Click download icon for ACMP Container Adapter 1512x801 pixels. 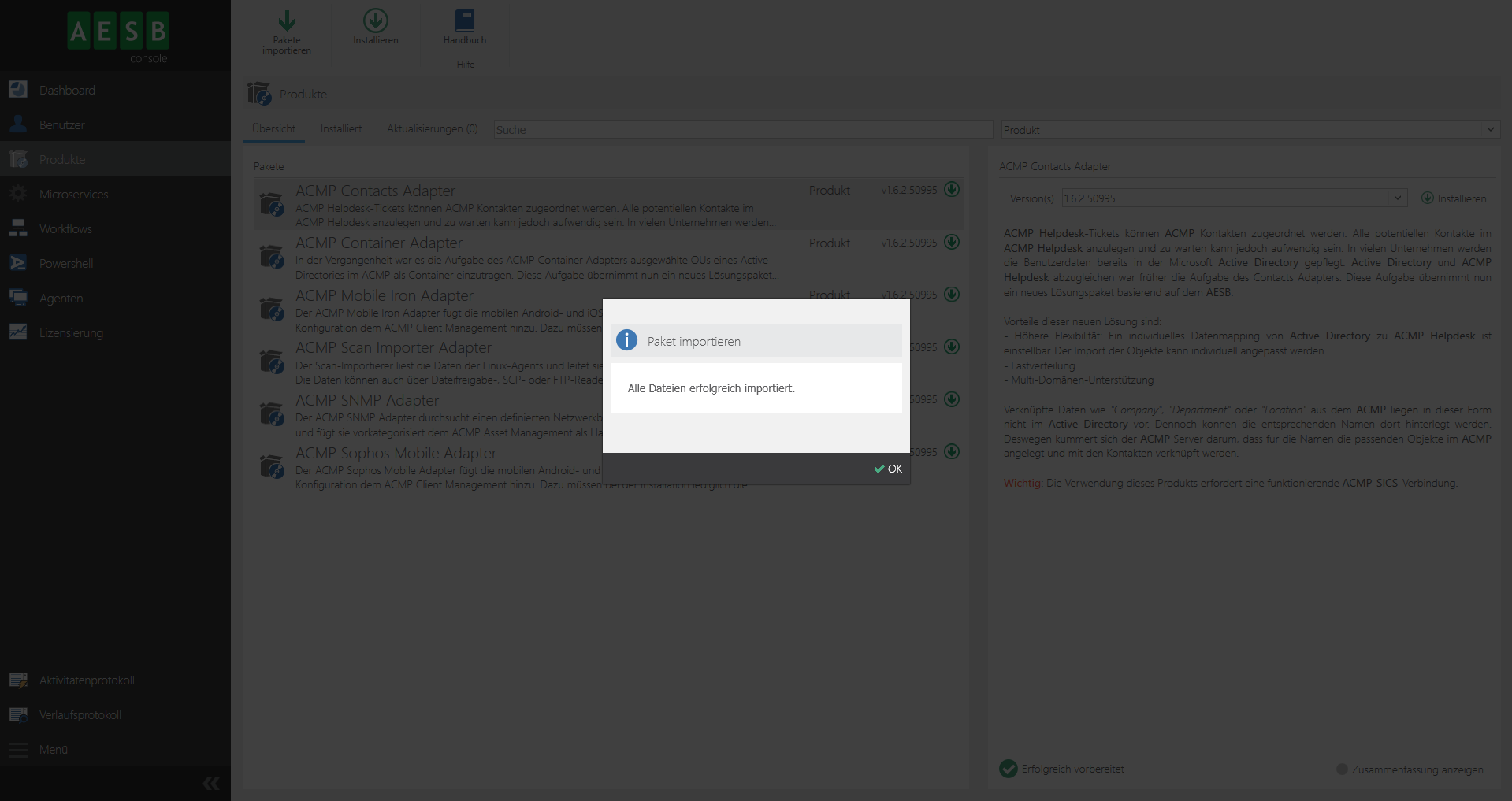click(x=952, y=242)
